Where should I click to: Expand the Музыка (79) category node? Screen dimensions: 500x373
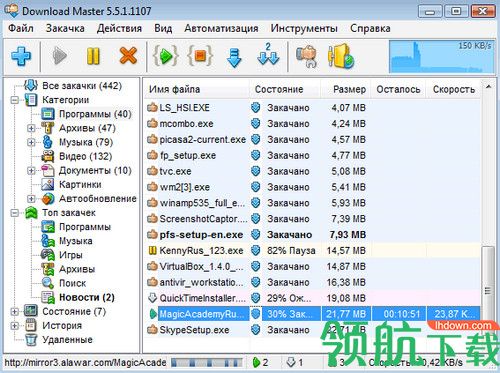(x=31, y=142)
